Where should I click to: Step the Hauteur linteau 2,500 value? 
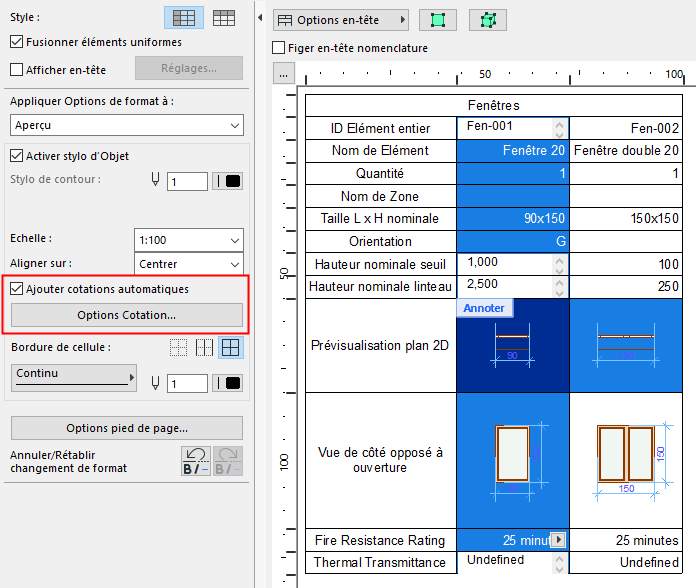pyautogui.click(x=559, y=287)
